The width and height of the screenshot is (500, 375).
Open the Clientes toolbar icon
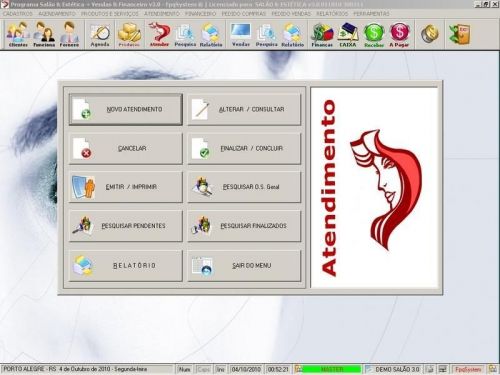point(18,34)
